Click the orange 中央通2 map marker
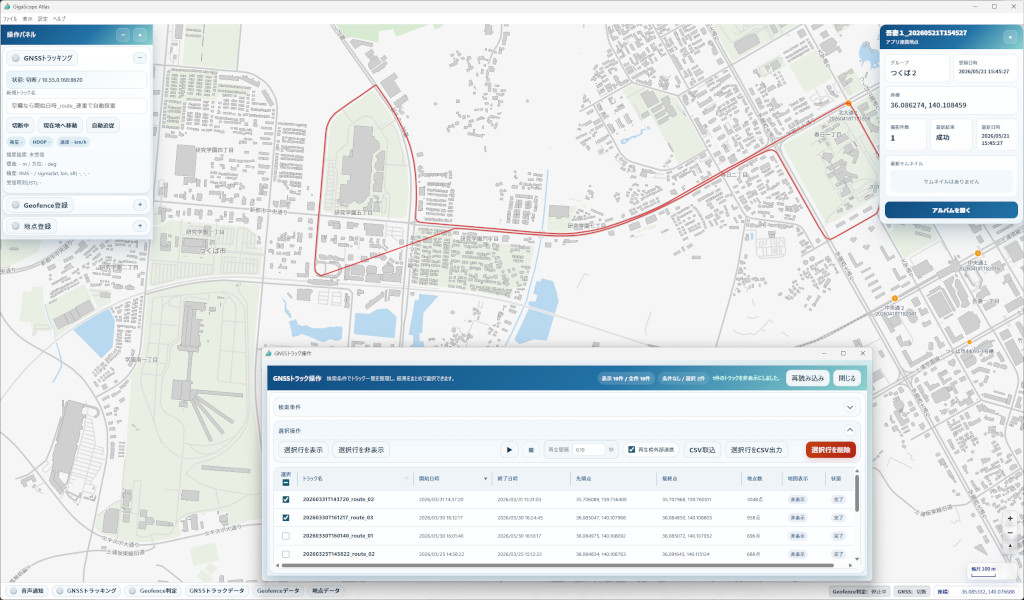 pos(897,300)
